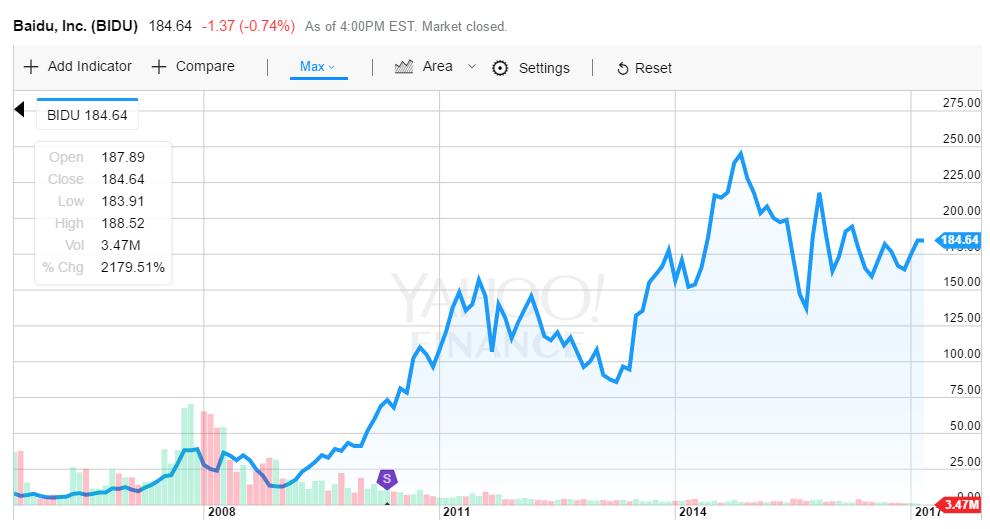Open the Settings gear icon
Screen dimensions: 990x529
(501, 68)
